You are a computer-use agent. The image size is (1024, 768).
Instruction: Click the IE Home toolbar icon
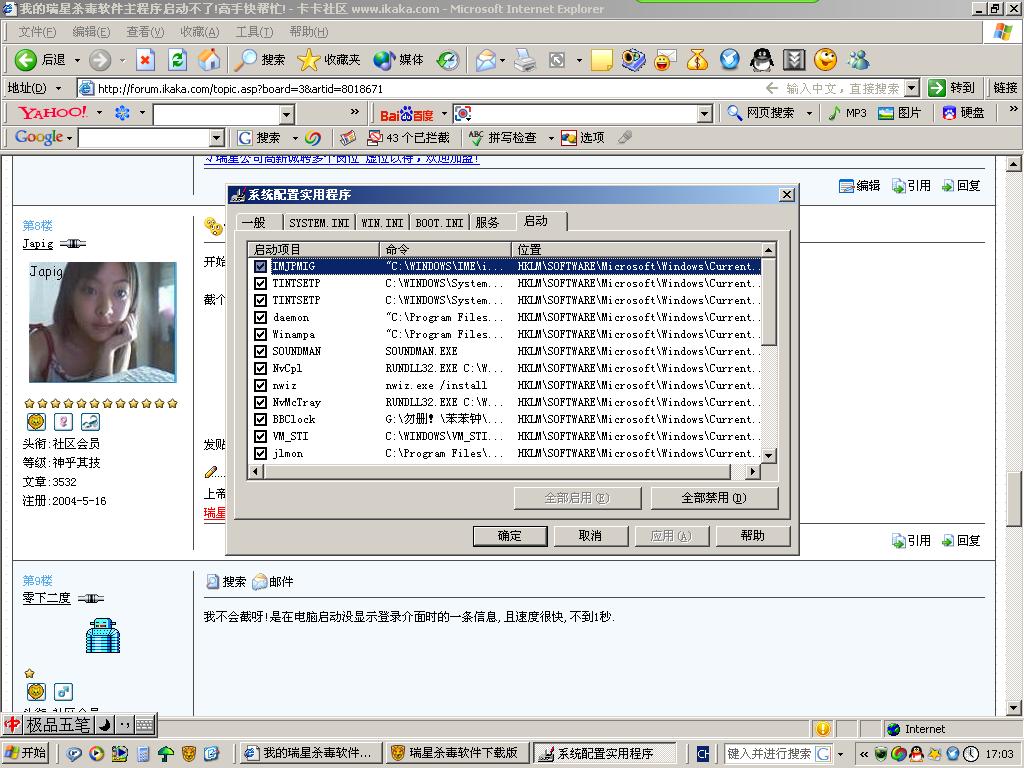click(209, 60)
